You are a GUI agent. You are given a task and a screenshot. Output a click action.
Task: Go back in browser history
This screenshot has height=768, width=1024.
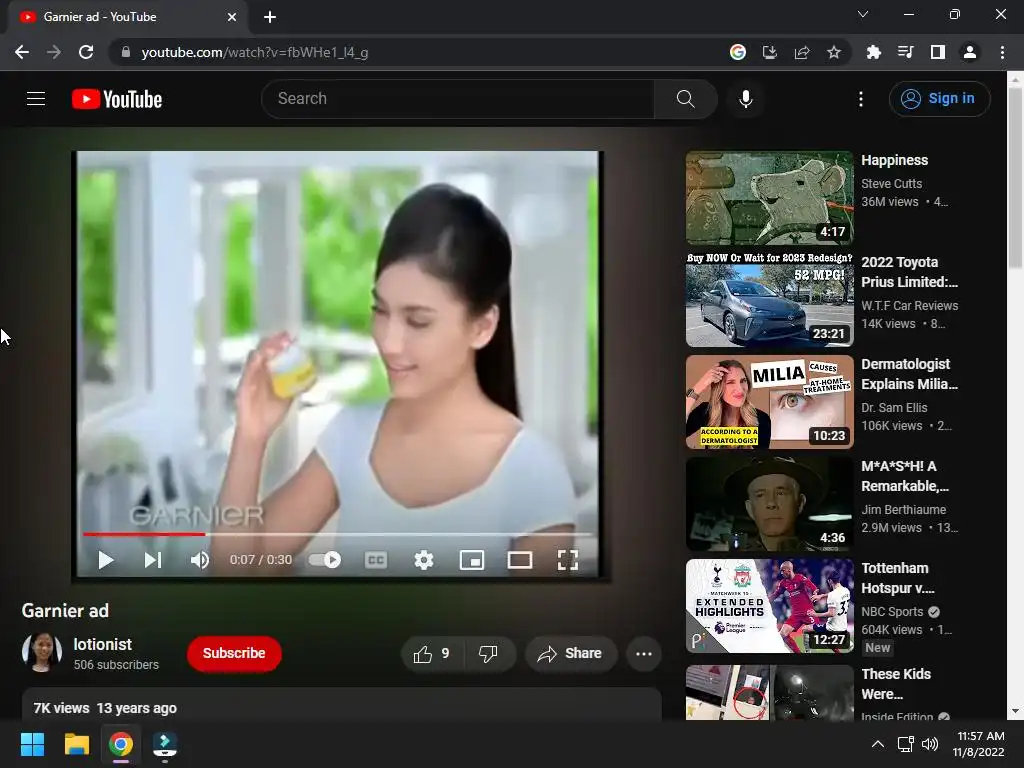point(22,52)
